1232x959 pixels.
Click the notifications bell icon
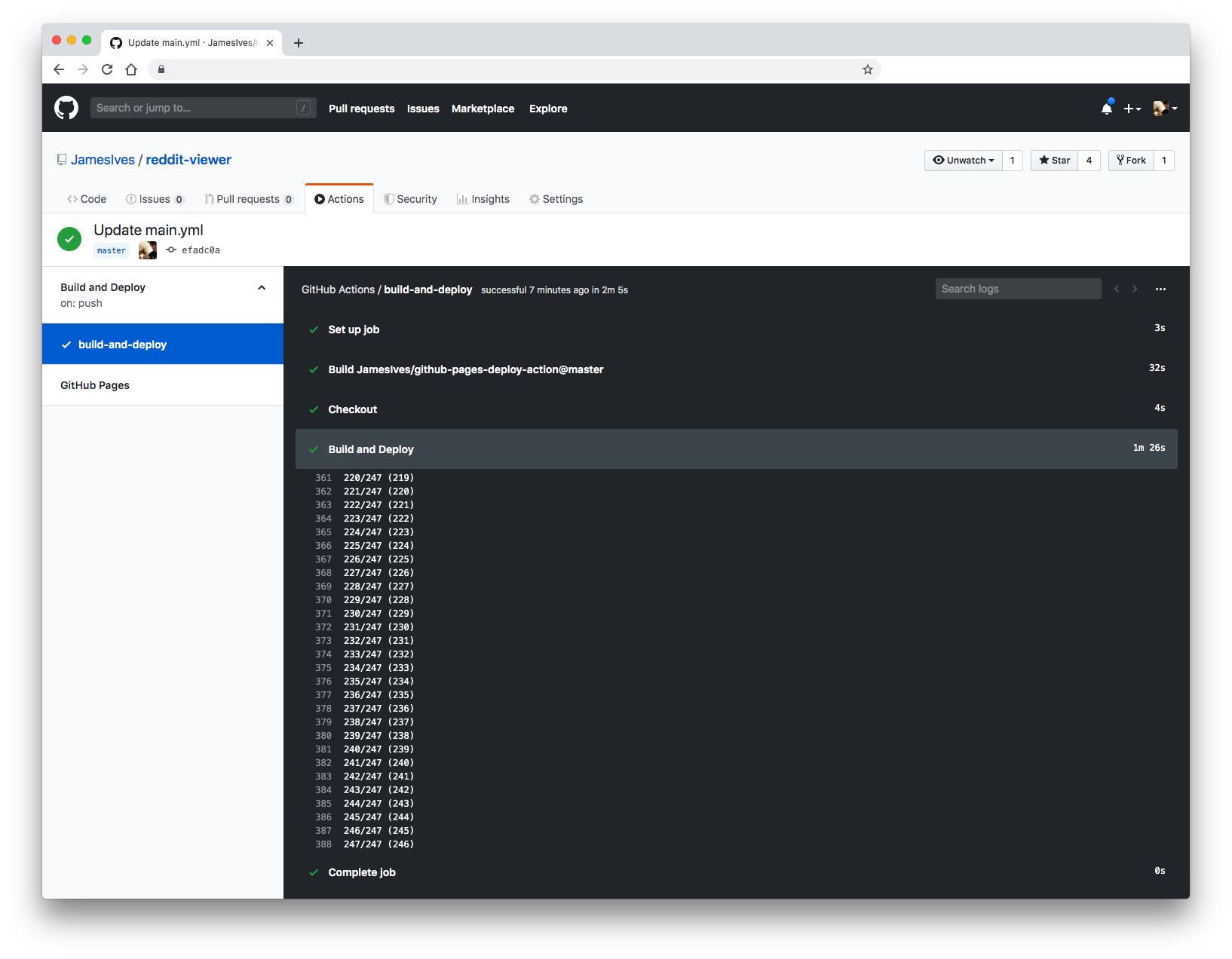[1106, 109]
